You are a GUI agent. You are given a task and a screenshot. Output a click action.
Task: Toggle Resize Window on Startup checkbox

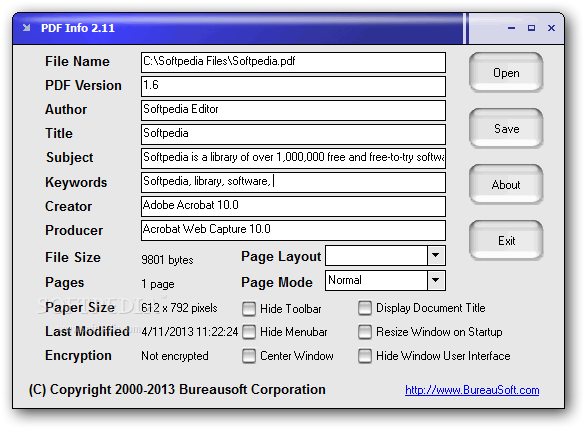coord(365,332)
